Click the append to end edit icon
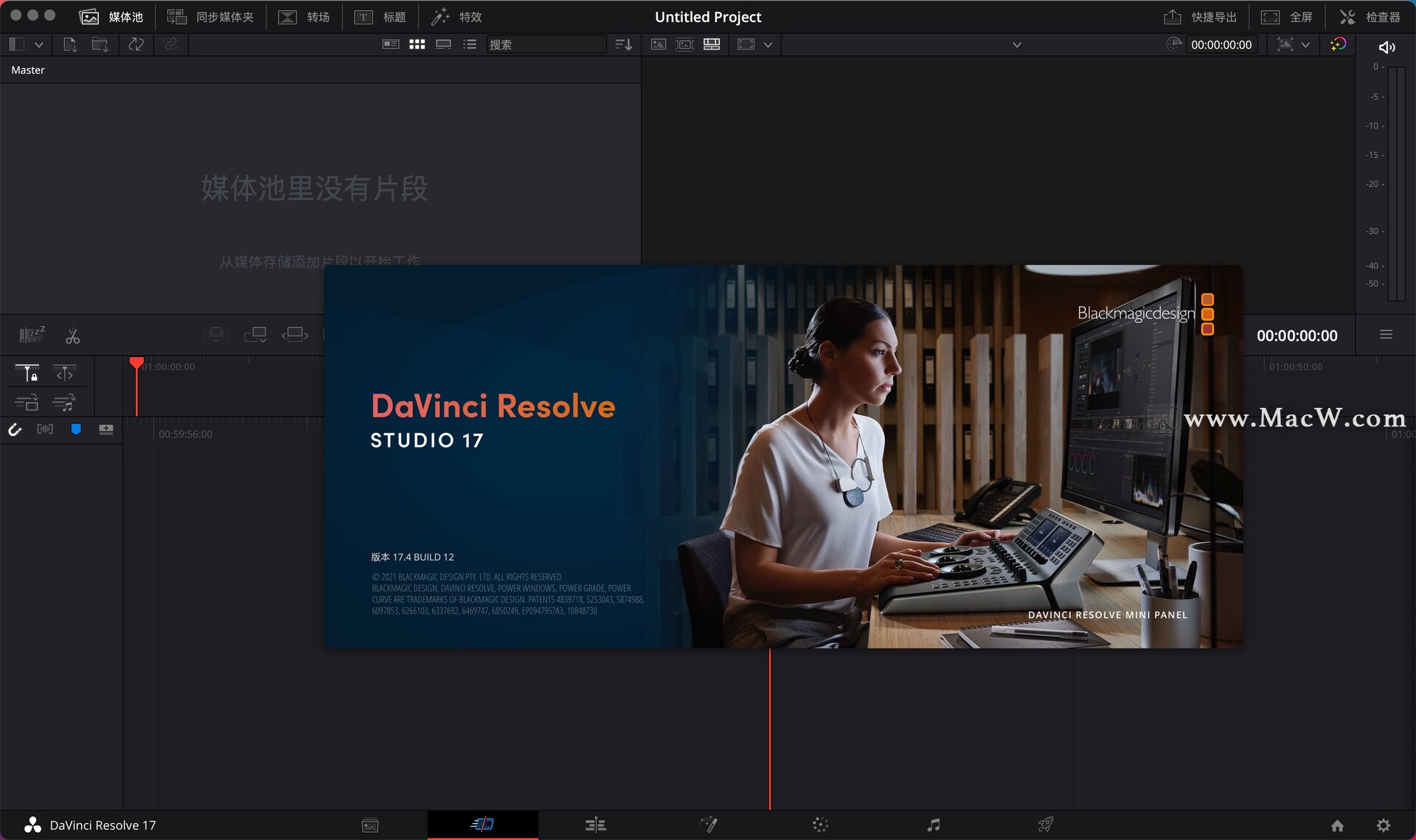Screen dimensions: 1416x840 pos(255,335)
